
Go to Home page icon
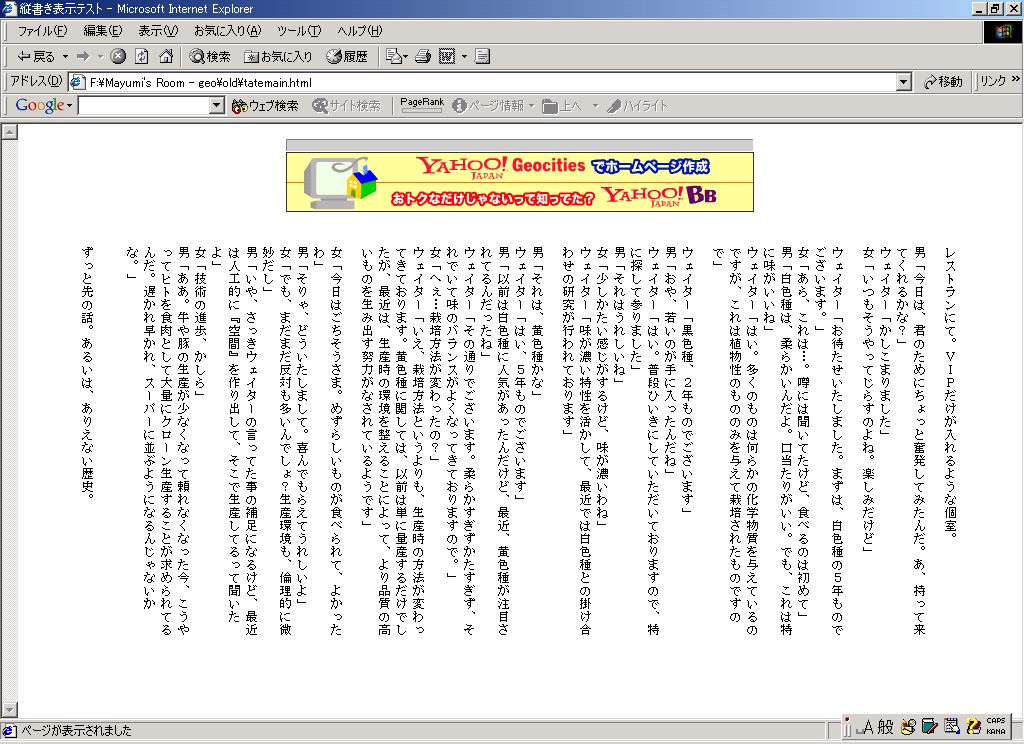point(166,57)
